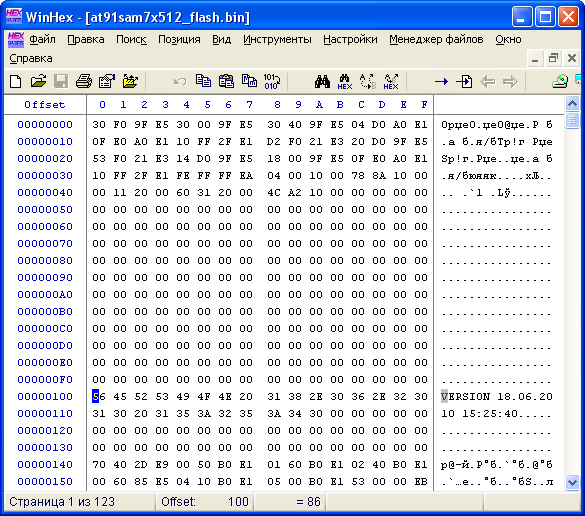Select highlighted byte 56 at offset 100
This screenshot has width=585, height=516.
(x=99, y=396)
